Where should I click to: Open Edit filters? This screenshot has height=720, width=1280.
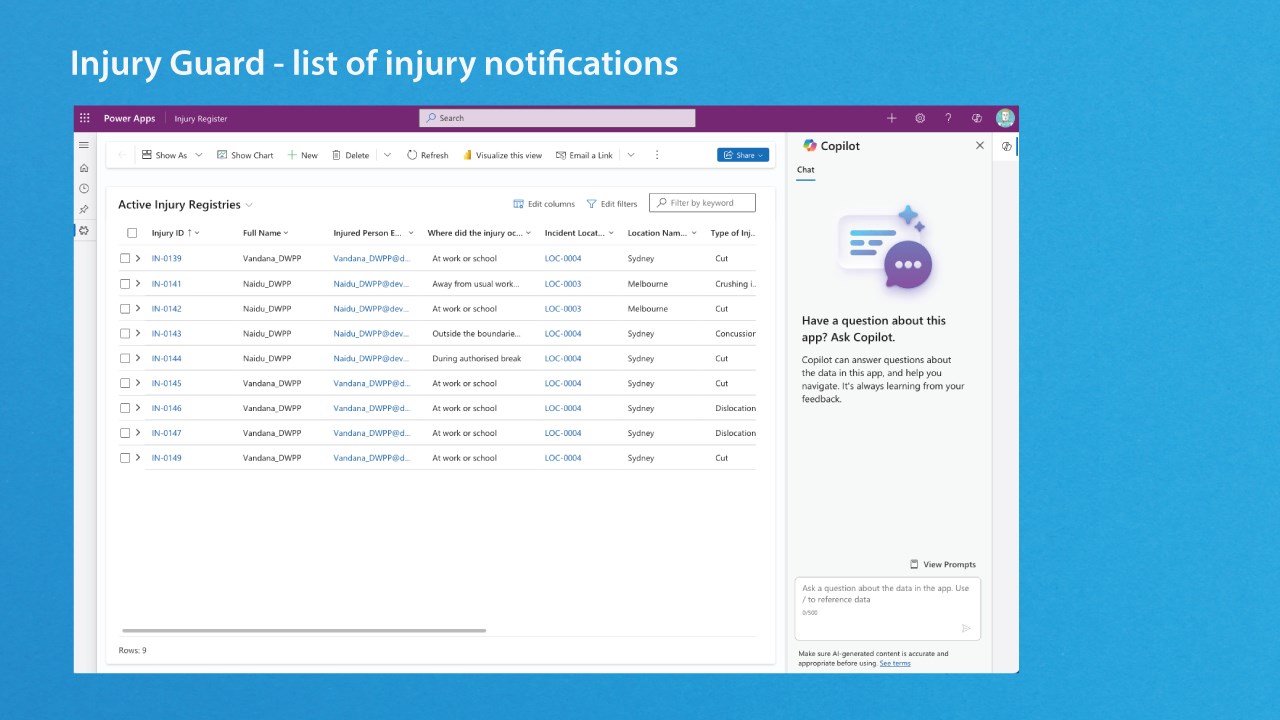tap(612, 204)
